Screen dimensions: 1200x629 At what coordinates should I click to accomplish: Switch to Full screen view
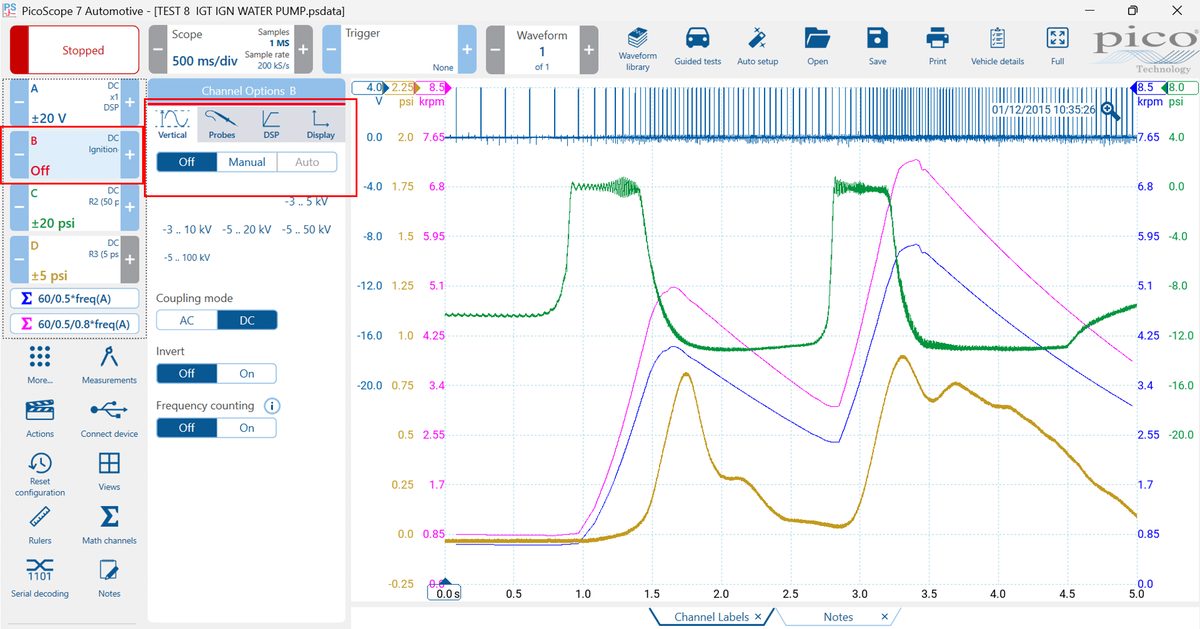pos(1057,47)
